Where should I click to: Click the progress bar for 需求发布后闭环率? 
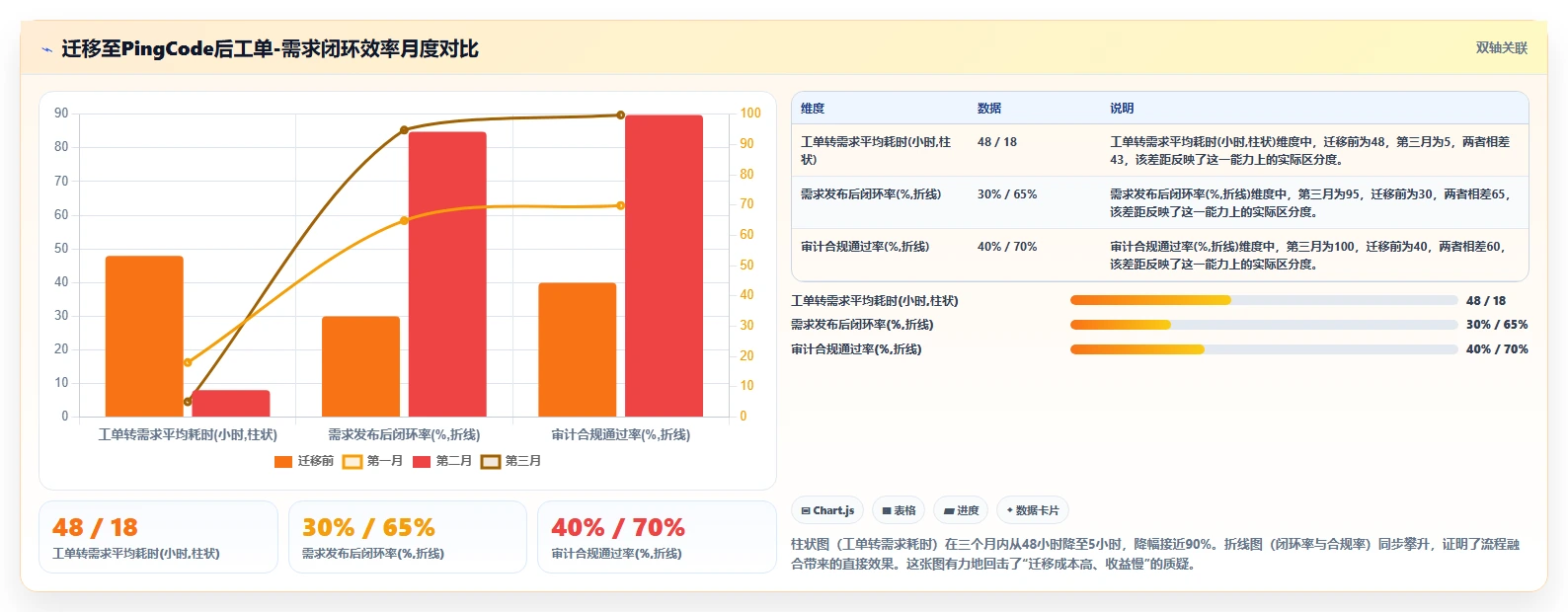(1264, 325)
